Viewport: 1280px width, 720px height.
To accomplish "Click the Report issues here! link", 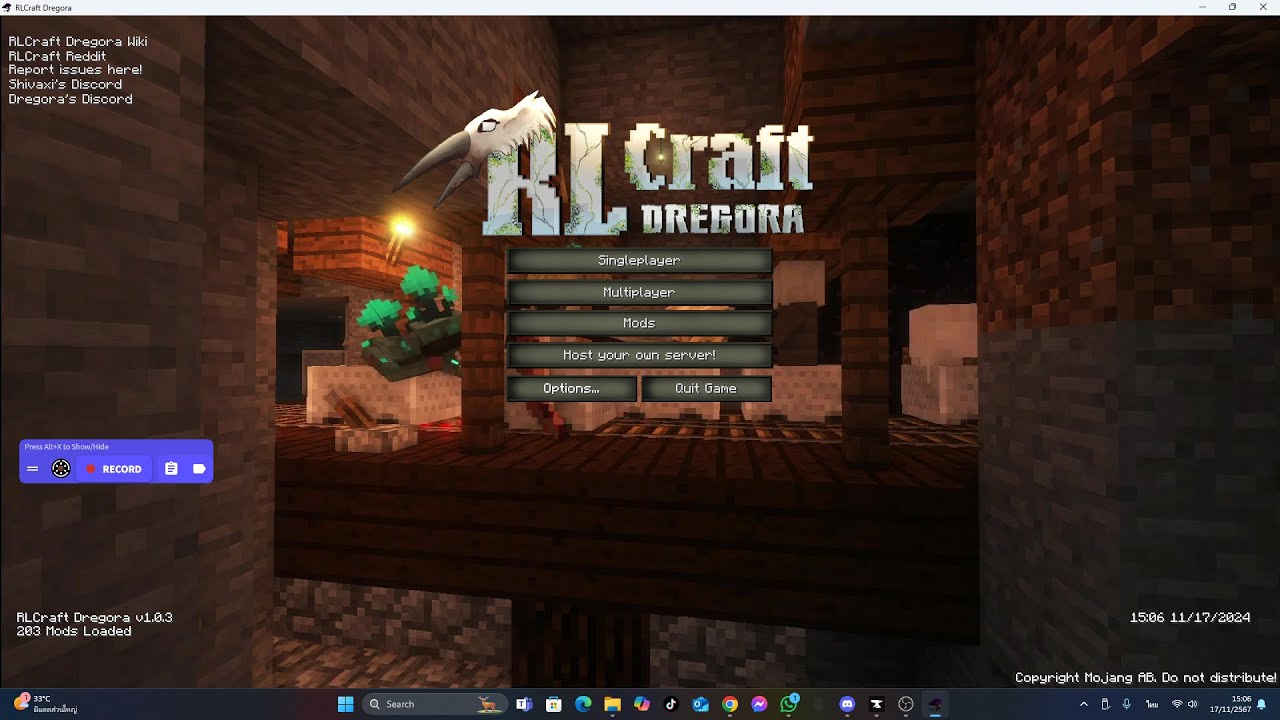I will 75,70.
